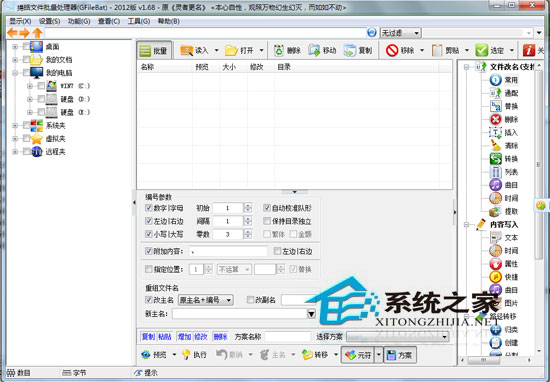Click the orange back arrow

pos(12,33)
